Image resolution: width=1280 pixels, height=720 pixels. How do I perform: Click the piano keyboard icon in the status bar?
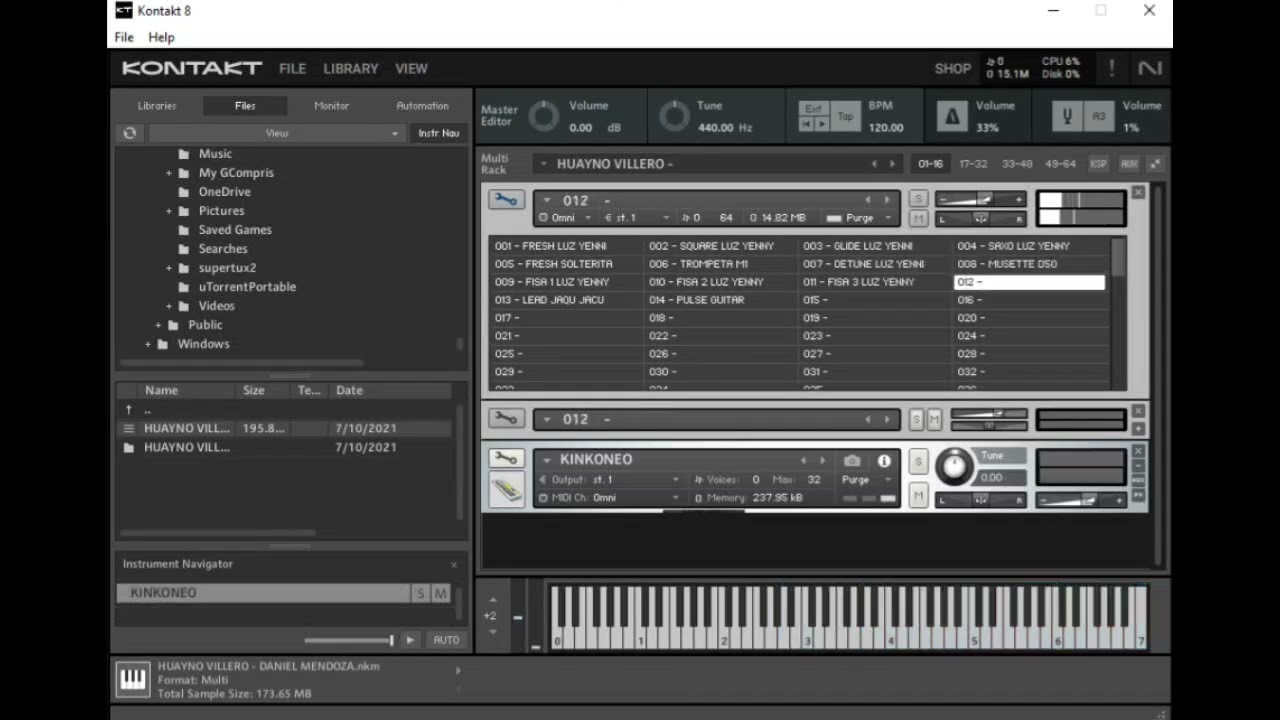point(133,680)
